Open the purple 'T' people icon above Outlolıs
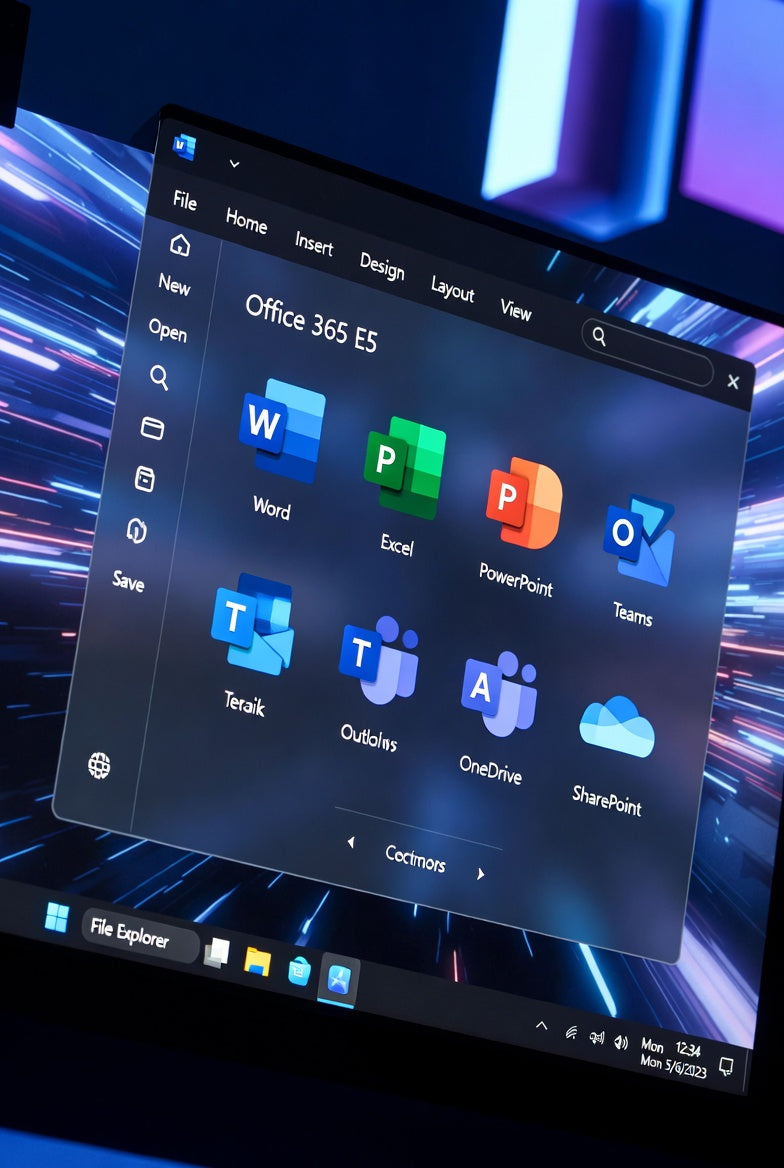The width and height of the screenshot is (784, 1168). tap(379, 659)
